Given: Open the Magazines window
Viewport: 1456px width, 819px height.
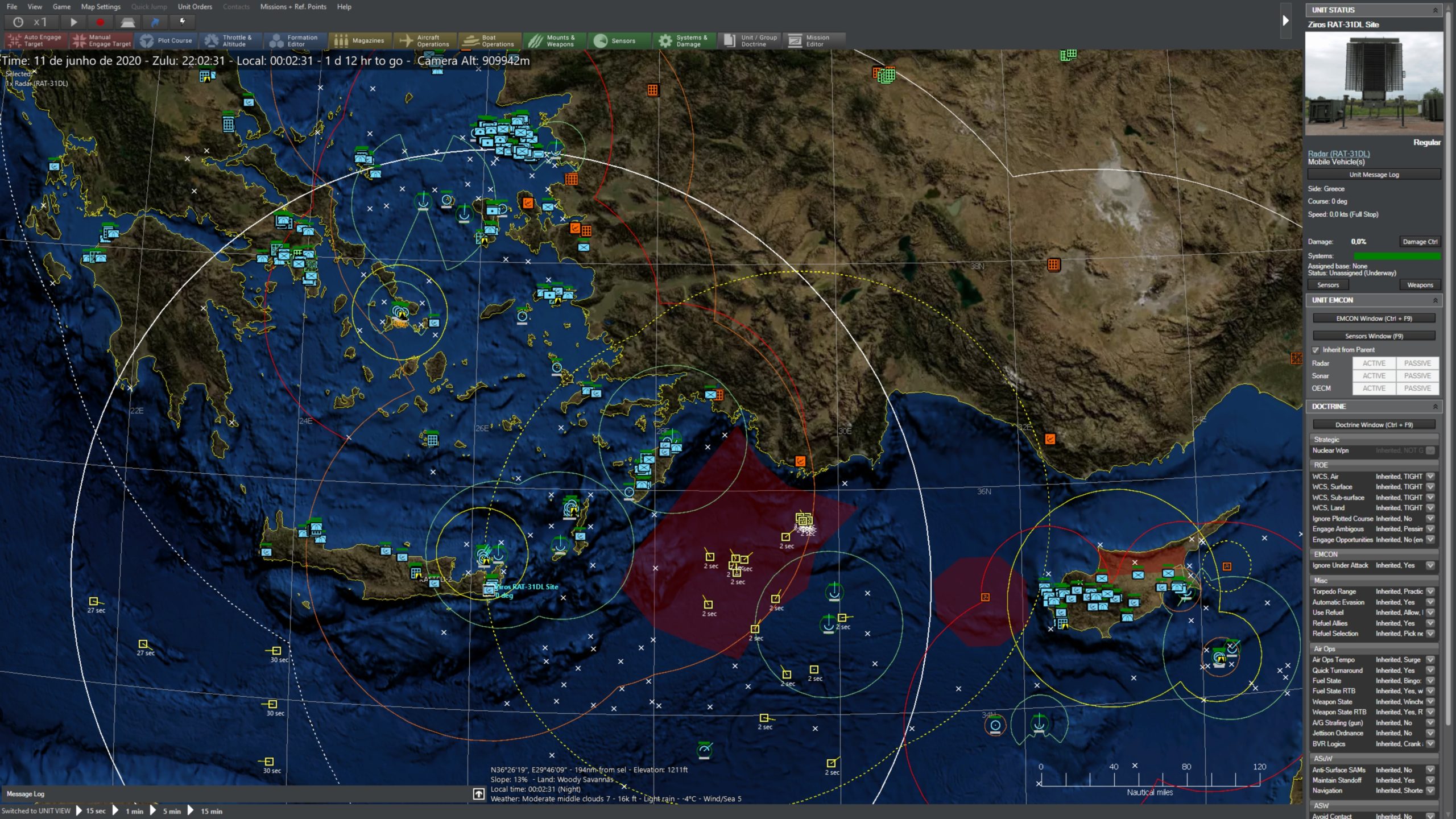Looking at the screenshot, I should (361, 40).
